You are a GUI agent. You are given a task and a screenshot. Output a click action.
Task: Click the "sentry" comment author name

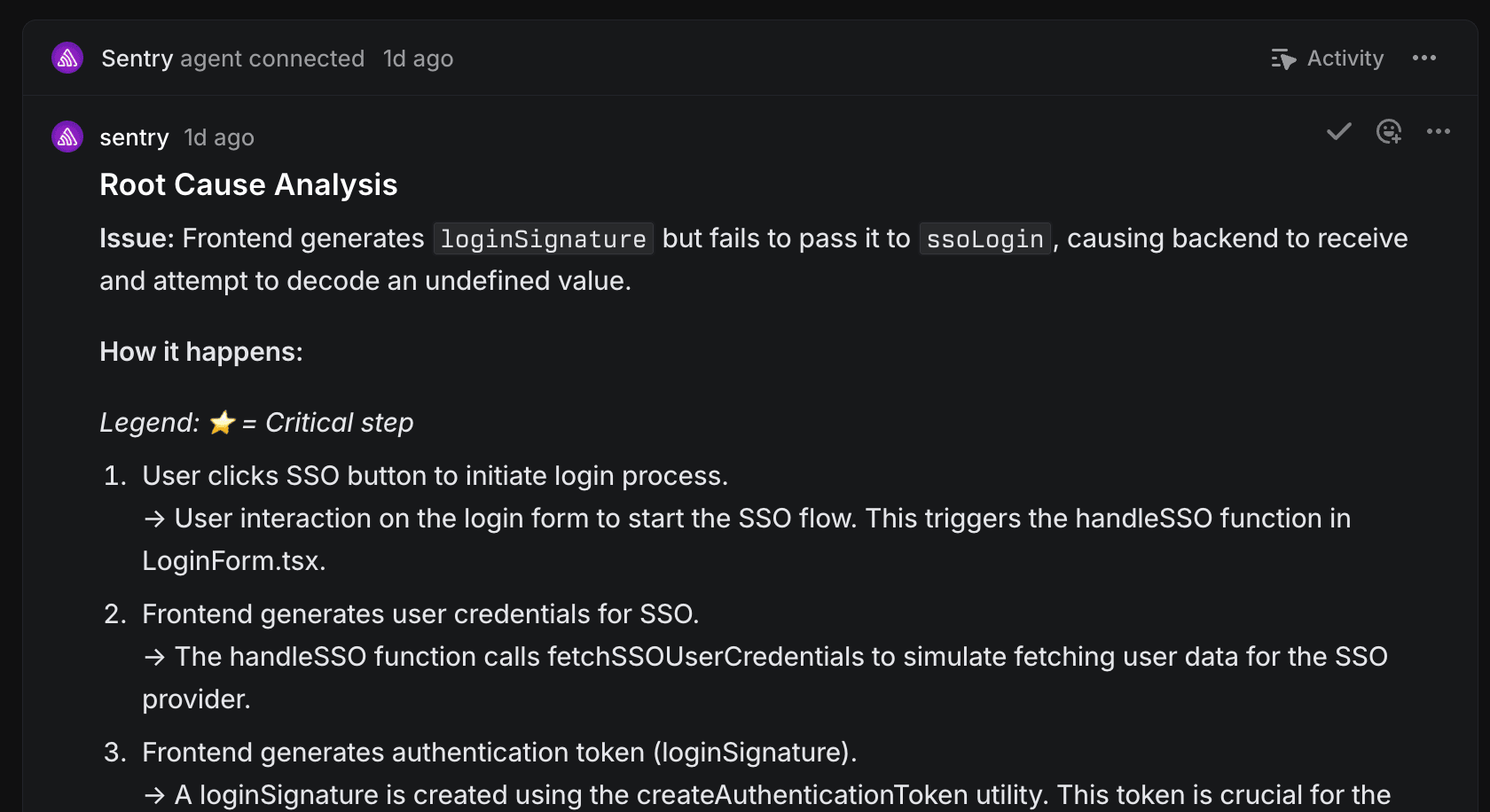(x=134, y=137)
